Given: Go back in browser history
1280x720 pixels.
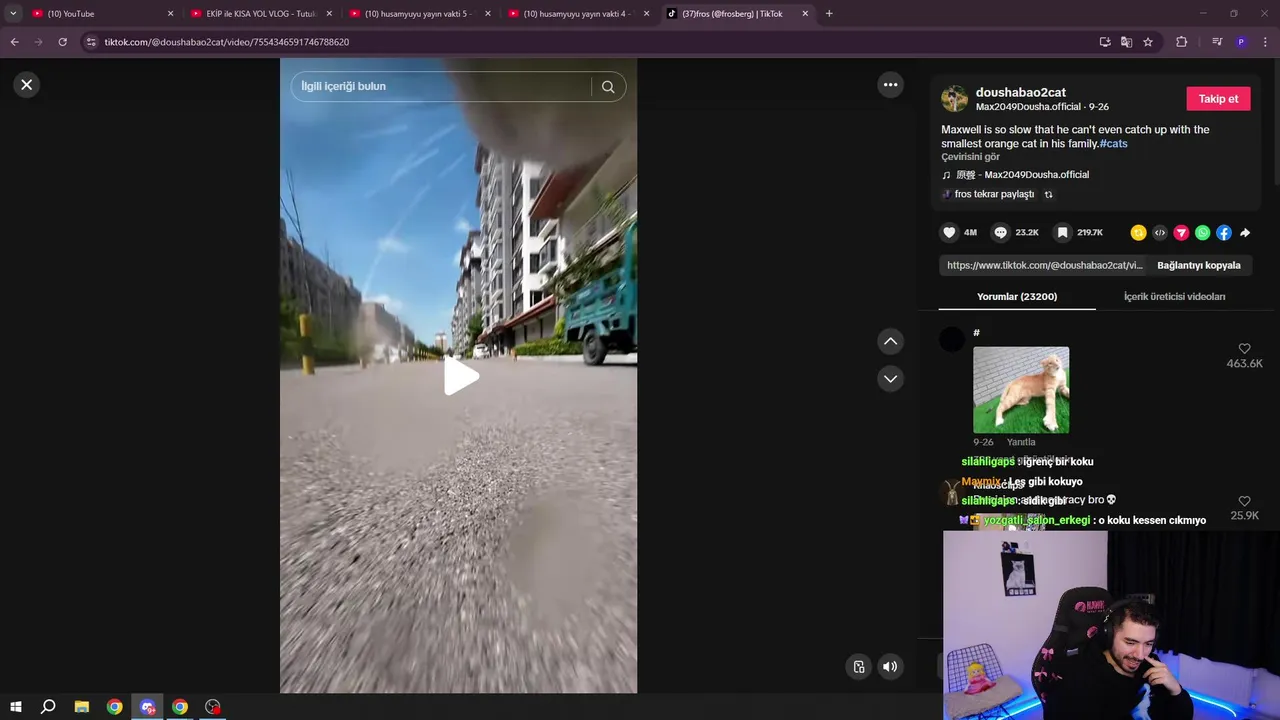Looking at the screenshot, I should 14,42.
